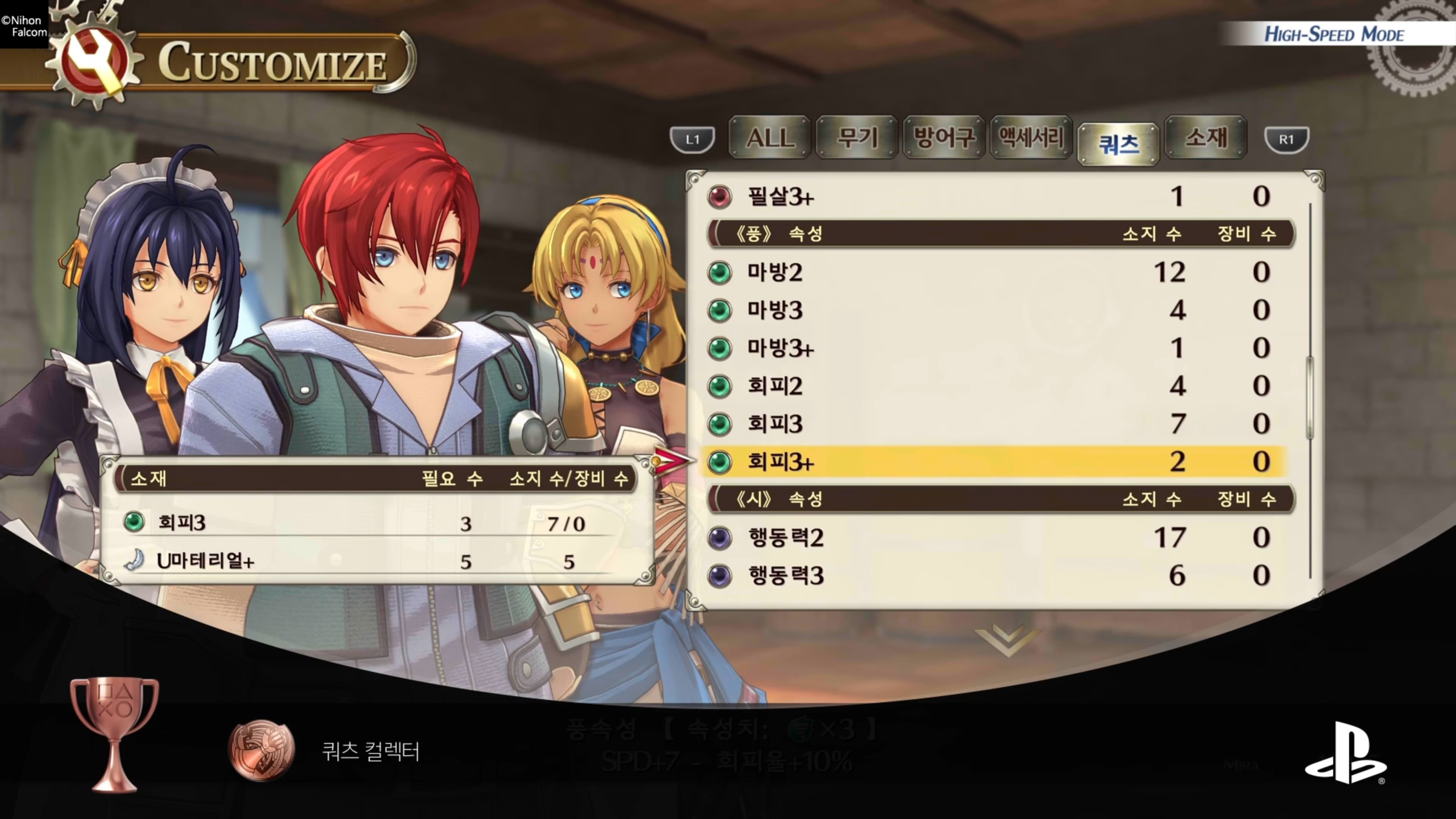Click the red 필살3+ quartz orb icon
Viewport: 1456px width, 819px height.
click(x=720, y=197)
